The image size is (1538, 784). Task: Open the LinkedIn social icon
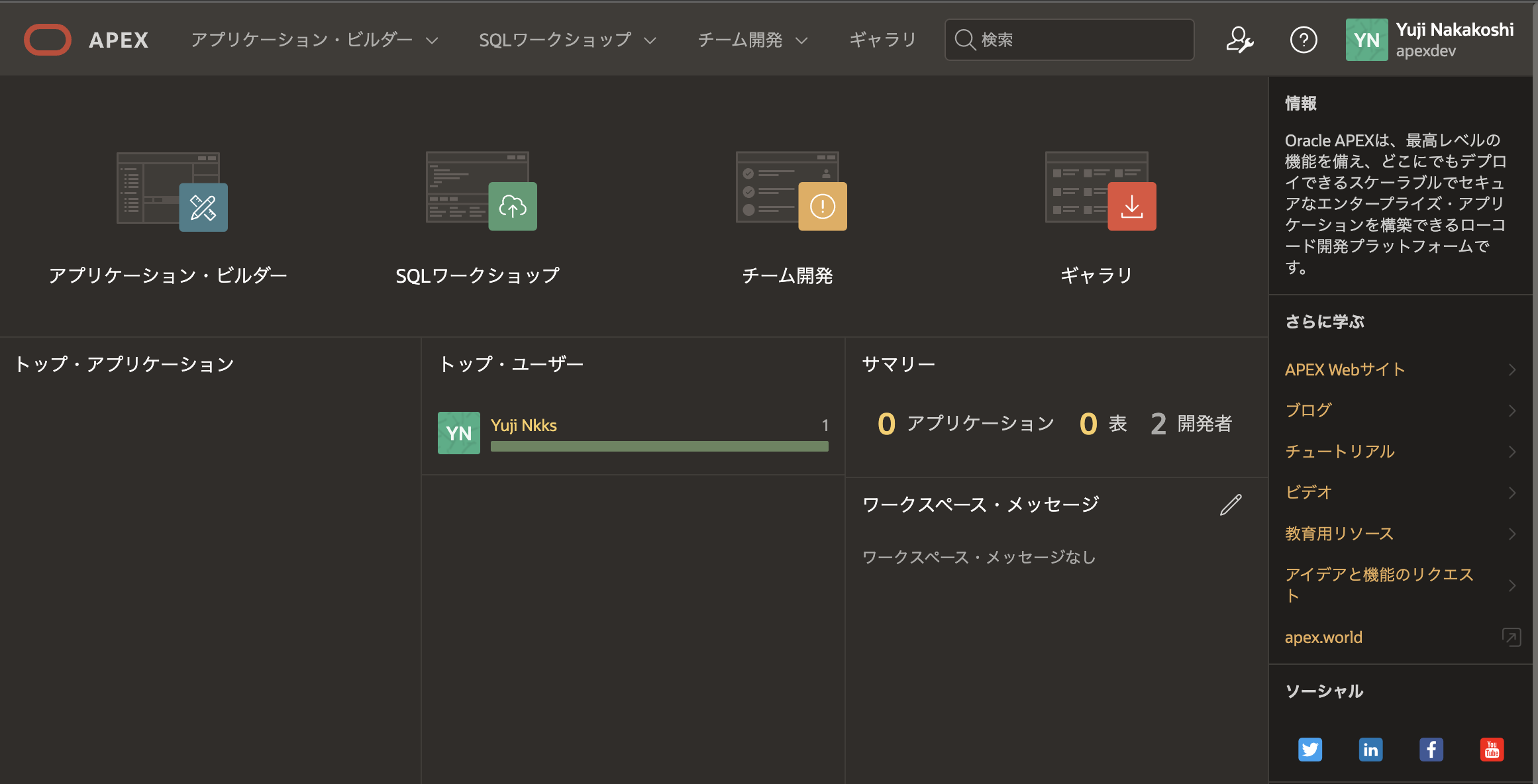(x=1370, y=750)
